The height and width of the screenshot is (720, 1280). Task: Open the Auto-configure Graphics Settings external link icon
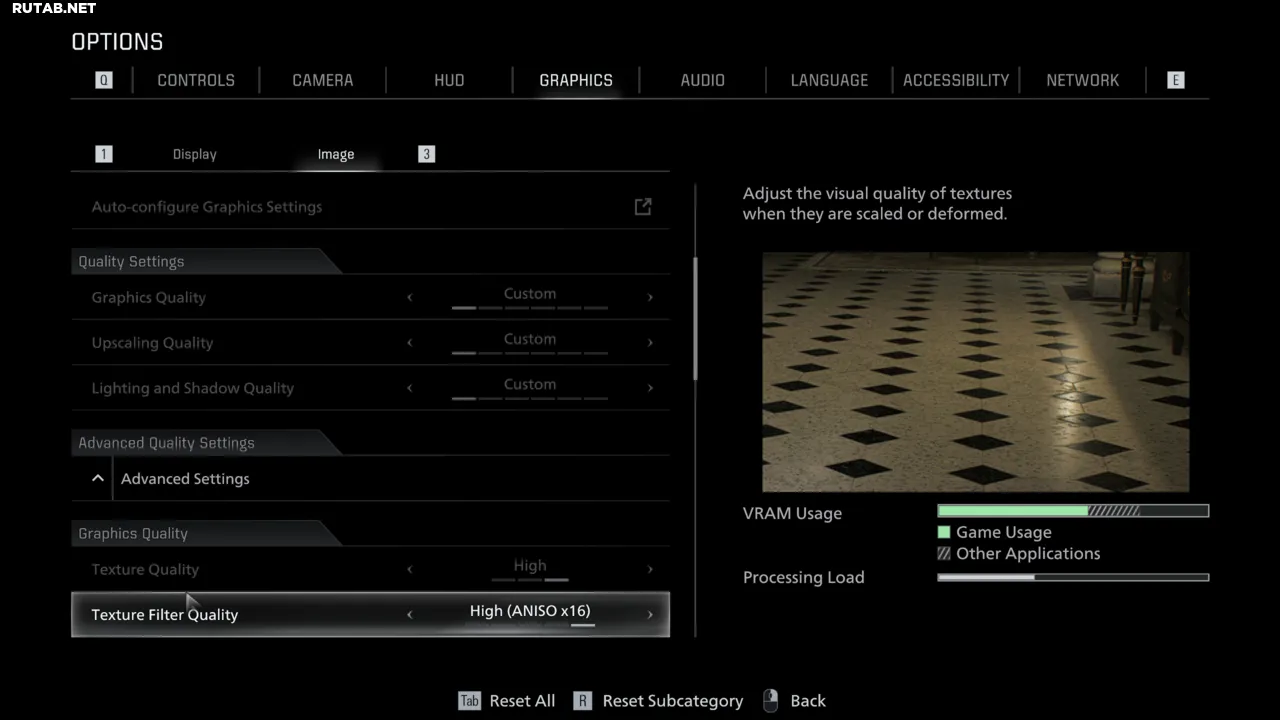(x=643, y=207)
